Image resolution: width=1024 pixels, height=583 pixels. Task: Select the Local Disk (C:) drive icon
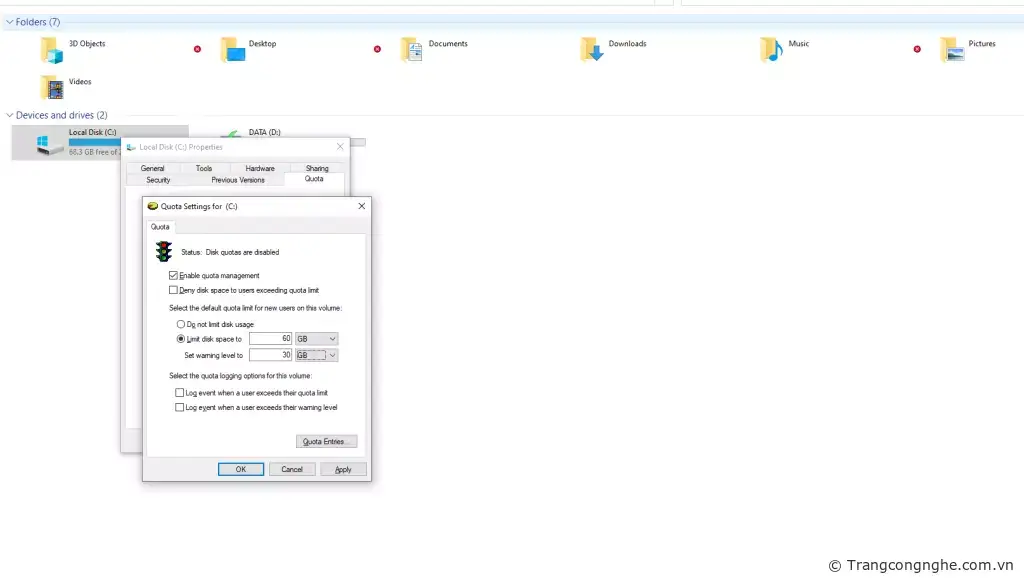49,143
